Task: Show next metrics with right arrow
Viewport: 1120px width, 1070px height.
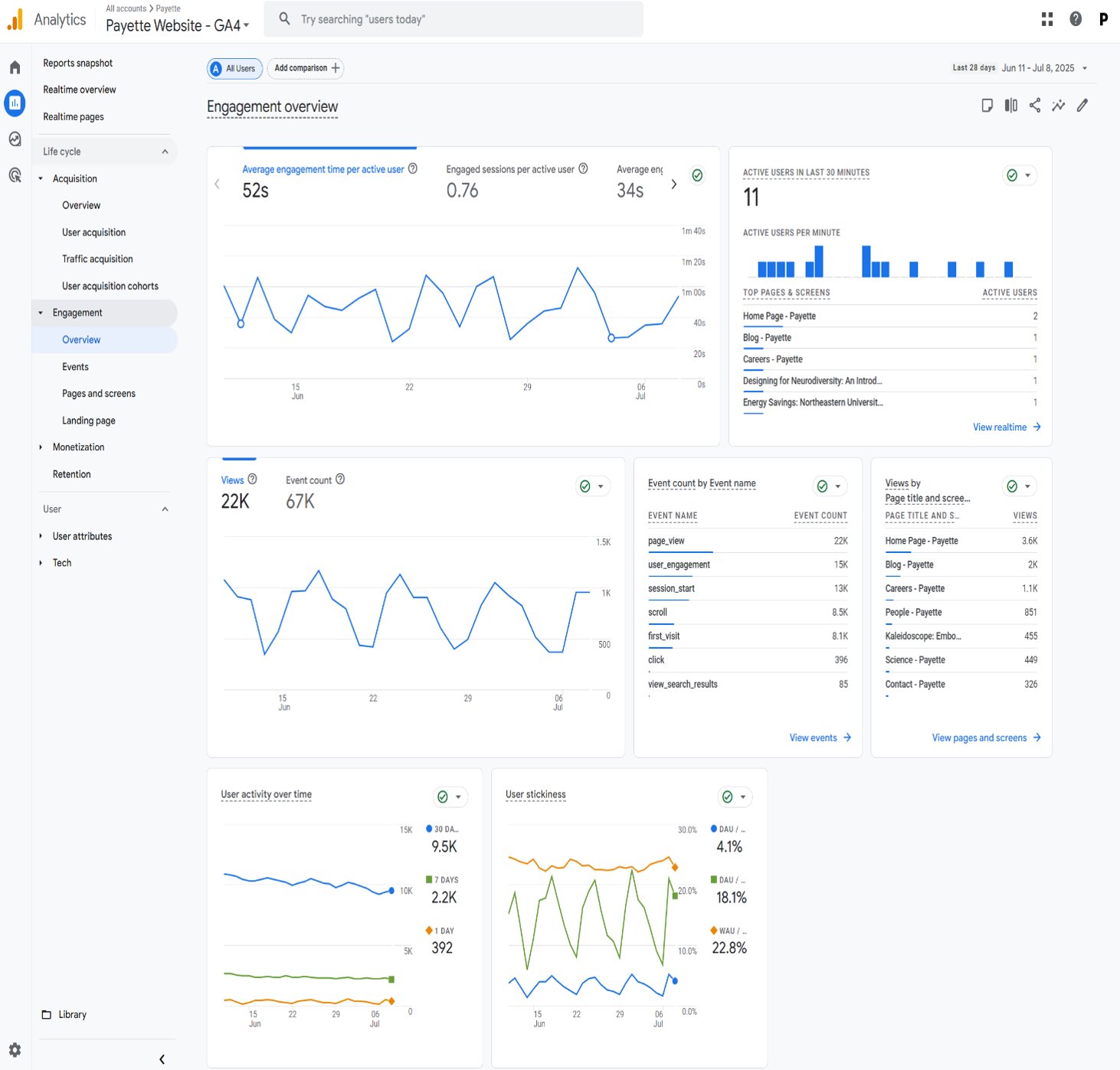Action: tap(674, 184)
